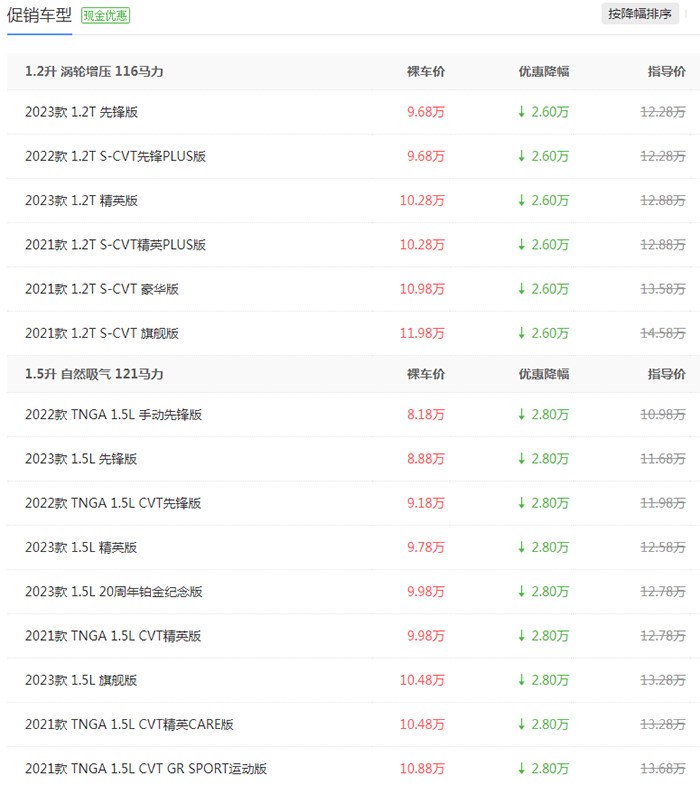The image size is (700, 785).
Task: Click the 2.60万 discount for 2023款 1.2T 先锋版
Action: click(x=544, y=112)
